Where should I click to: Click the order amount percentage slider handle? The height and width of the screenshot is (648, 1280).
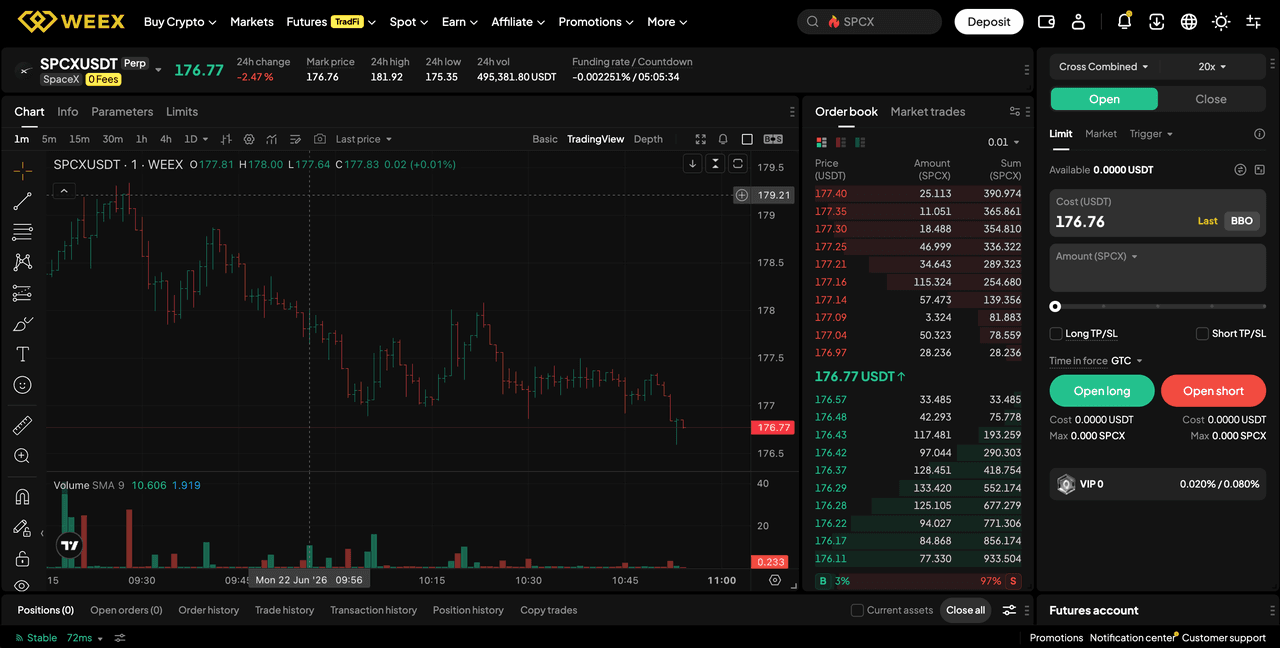[1055, 307]
